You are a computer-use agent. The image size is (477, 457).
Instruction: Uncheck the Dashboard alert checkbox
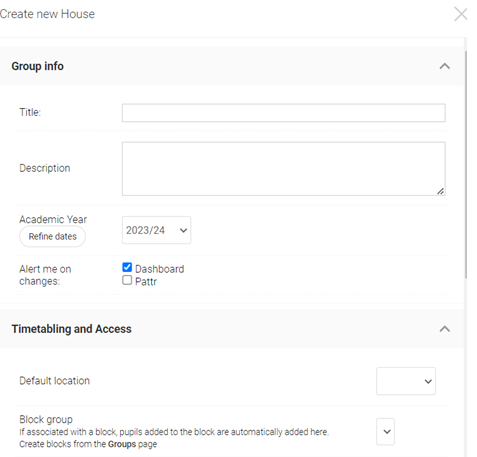(127, 267)
